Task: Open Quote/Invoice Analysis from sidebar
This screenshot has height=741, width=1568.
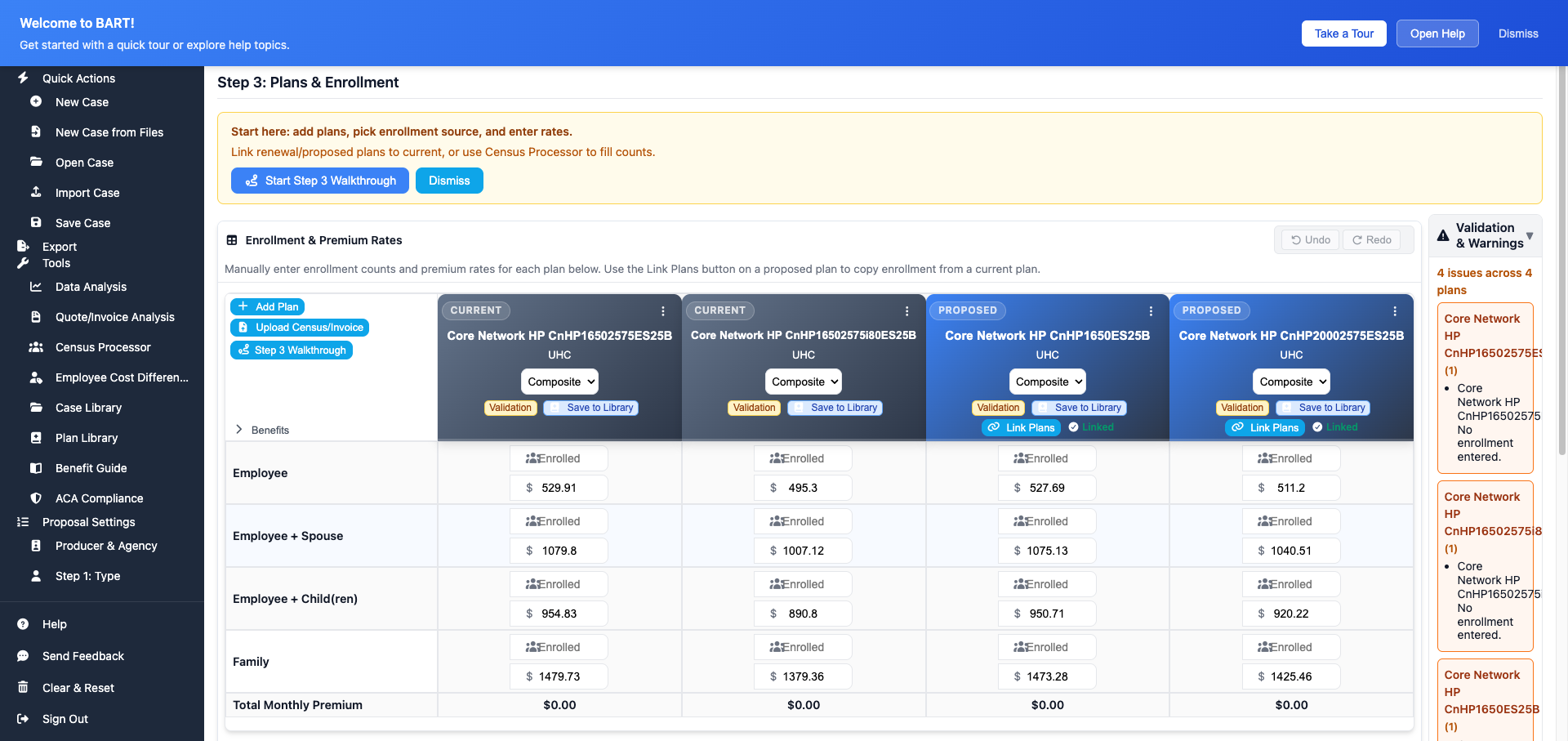Action: pos(114,317)
